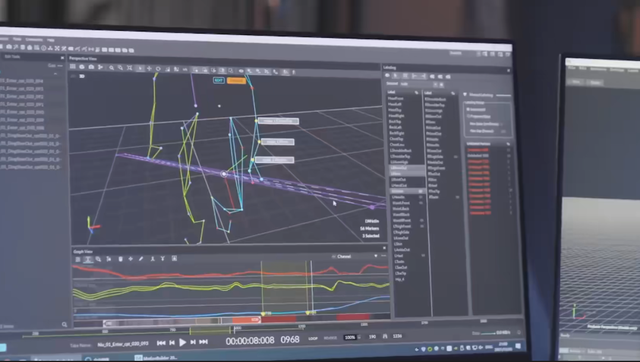The width and height of the screenshot is (640, 362).
Task: Toggle the REVERSE playback option
Action: 330,338
